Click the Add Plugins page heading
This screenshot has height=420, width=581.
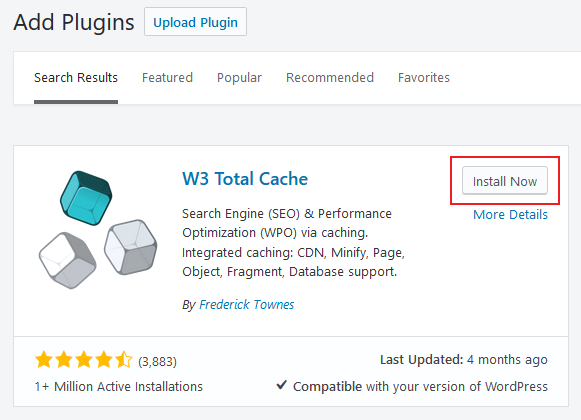pos(74,22)
